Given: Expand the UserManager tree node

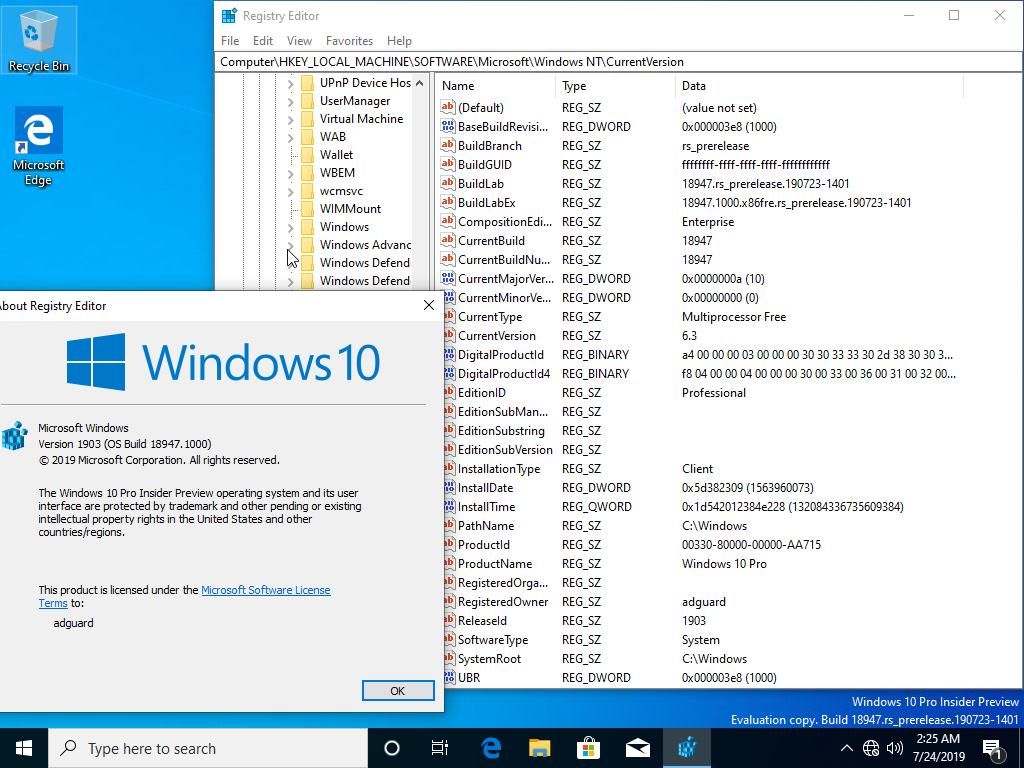Looking at the screenshot, I should click(x=291, y=101).
